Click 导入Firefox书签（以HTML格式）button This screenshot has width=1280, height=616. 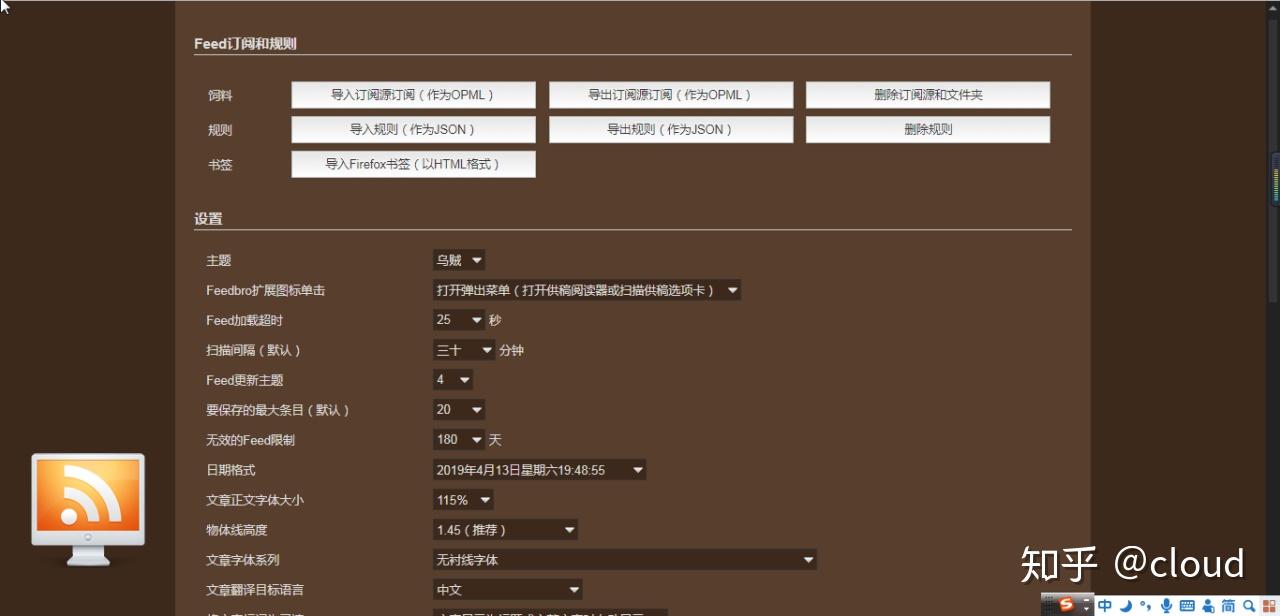point(413,164)
